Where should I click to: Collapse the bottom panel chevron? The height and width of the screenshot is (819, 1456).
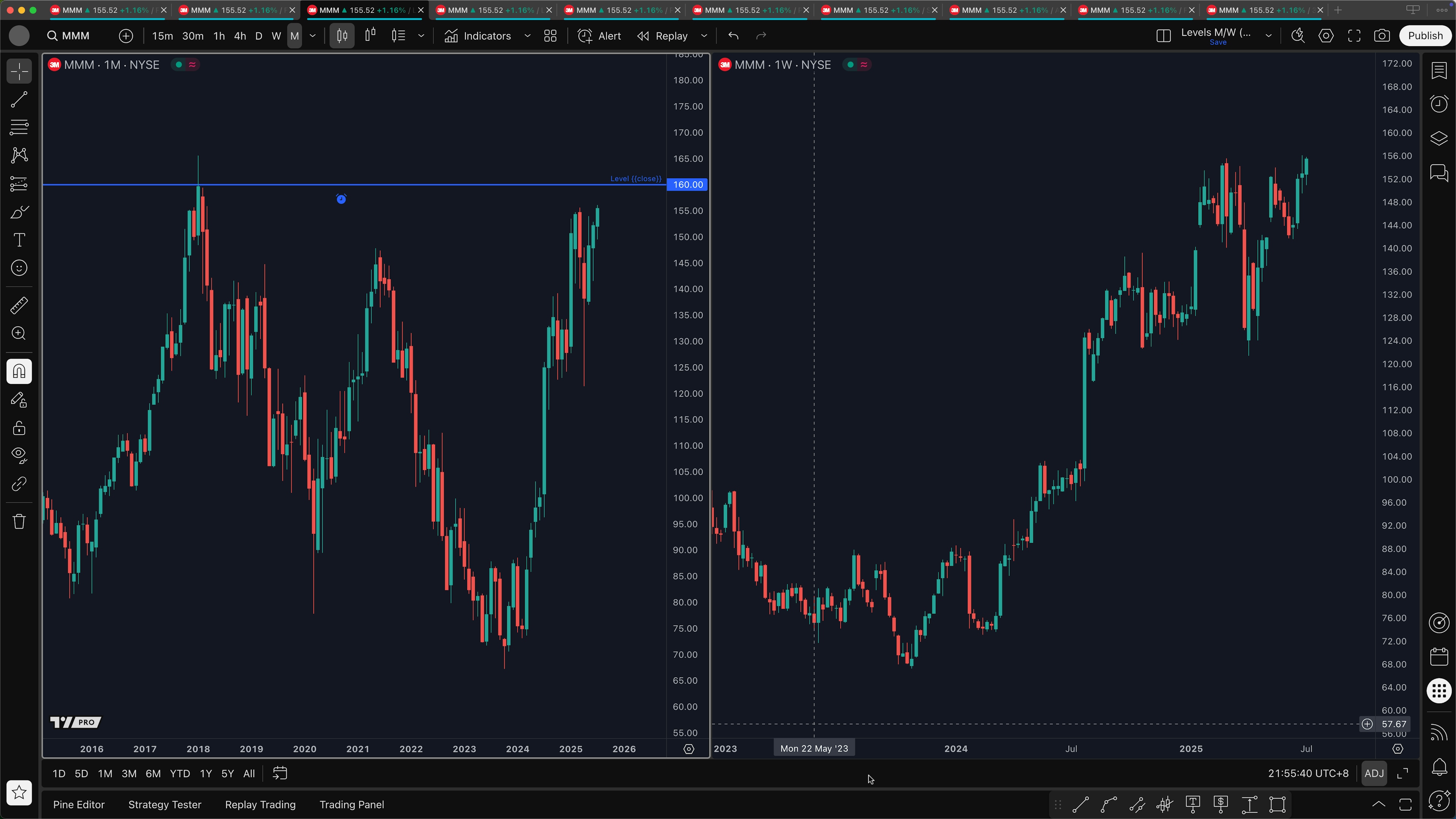(x=1379, y=804)
